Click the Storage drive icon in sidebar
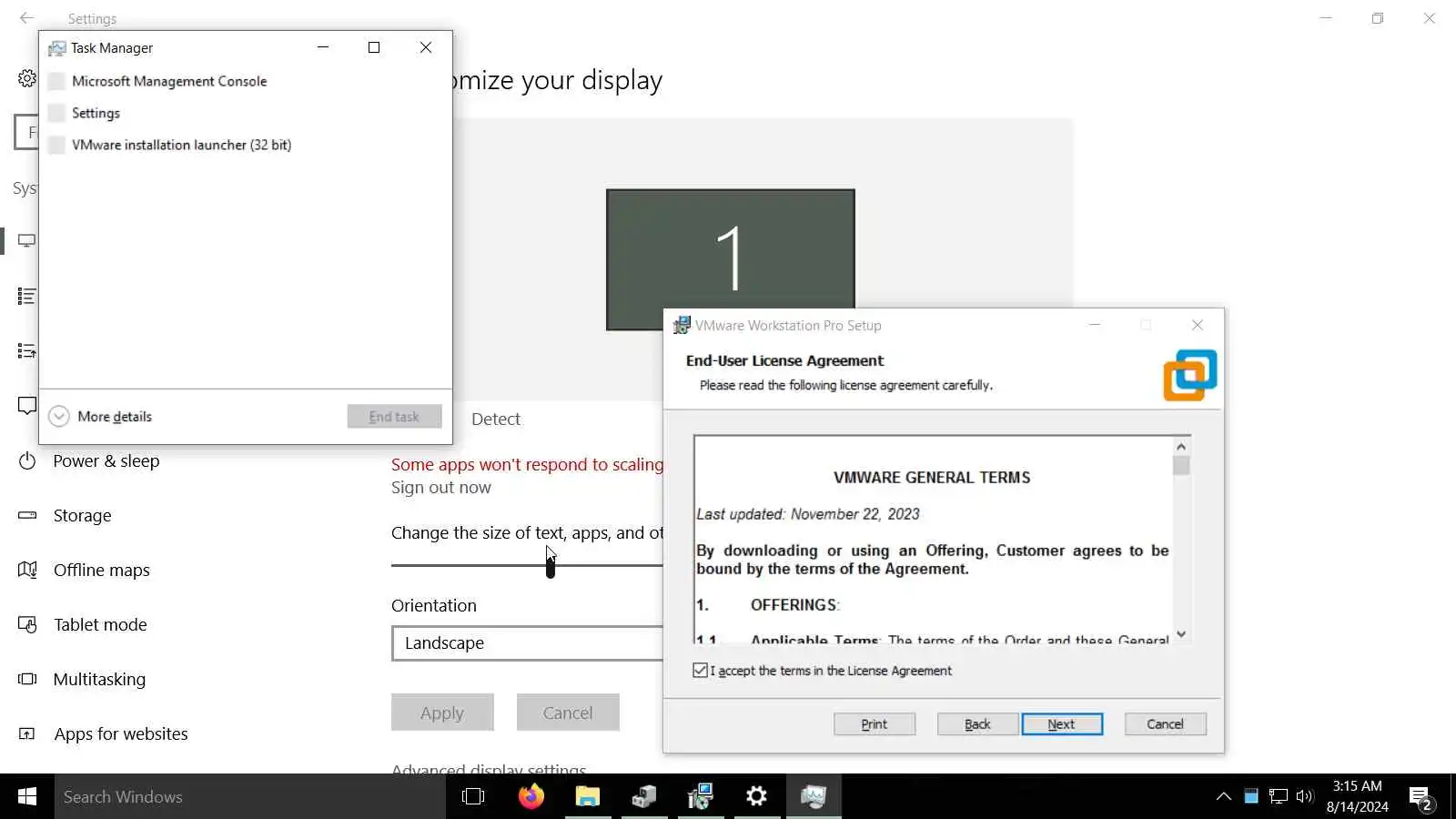 click(x=27, y=516)
